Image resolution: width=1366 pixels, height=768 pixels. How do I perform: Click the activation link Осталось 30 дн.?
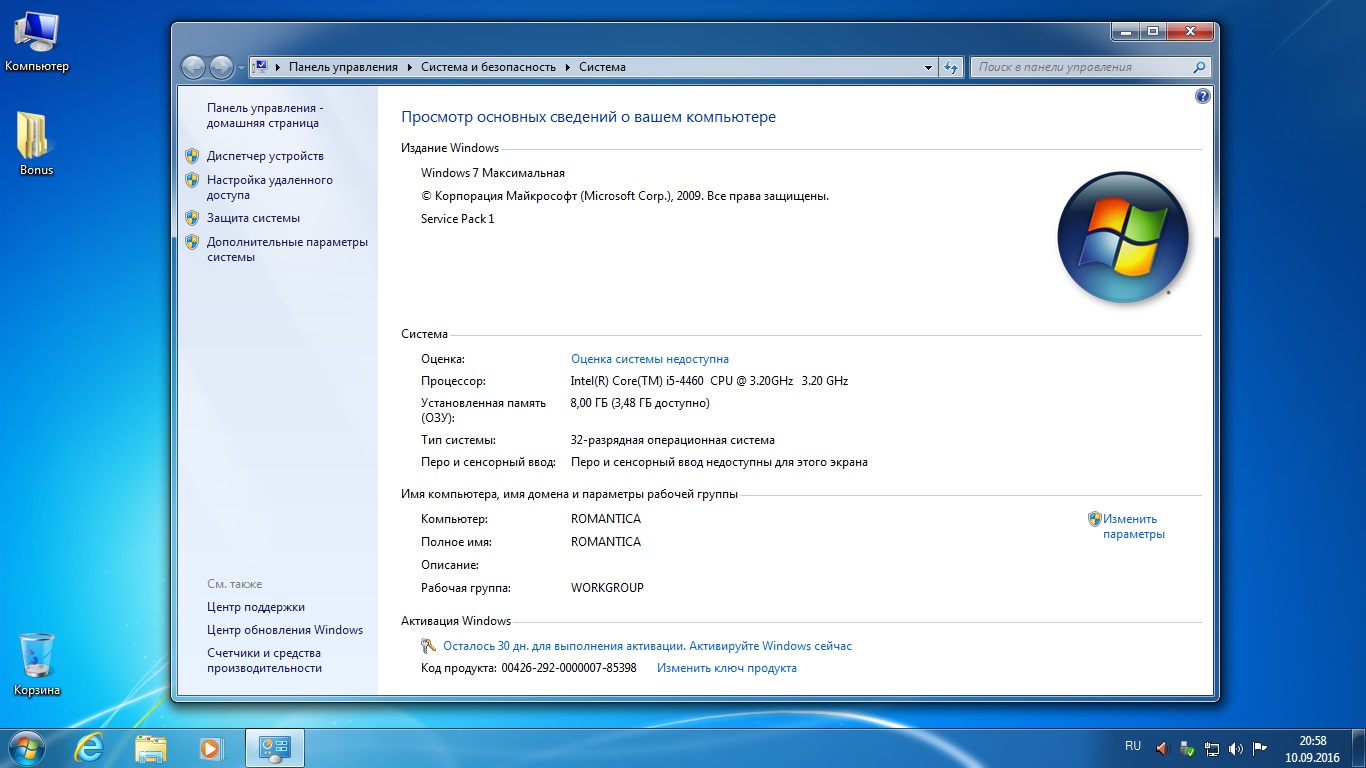(647, 646)
